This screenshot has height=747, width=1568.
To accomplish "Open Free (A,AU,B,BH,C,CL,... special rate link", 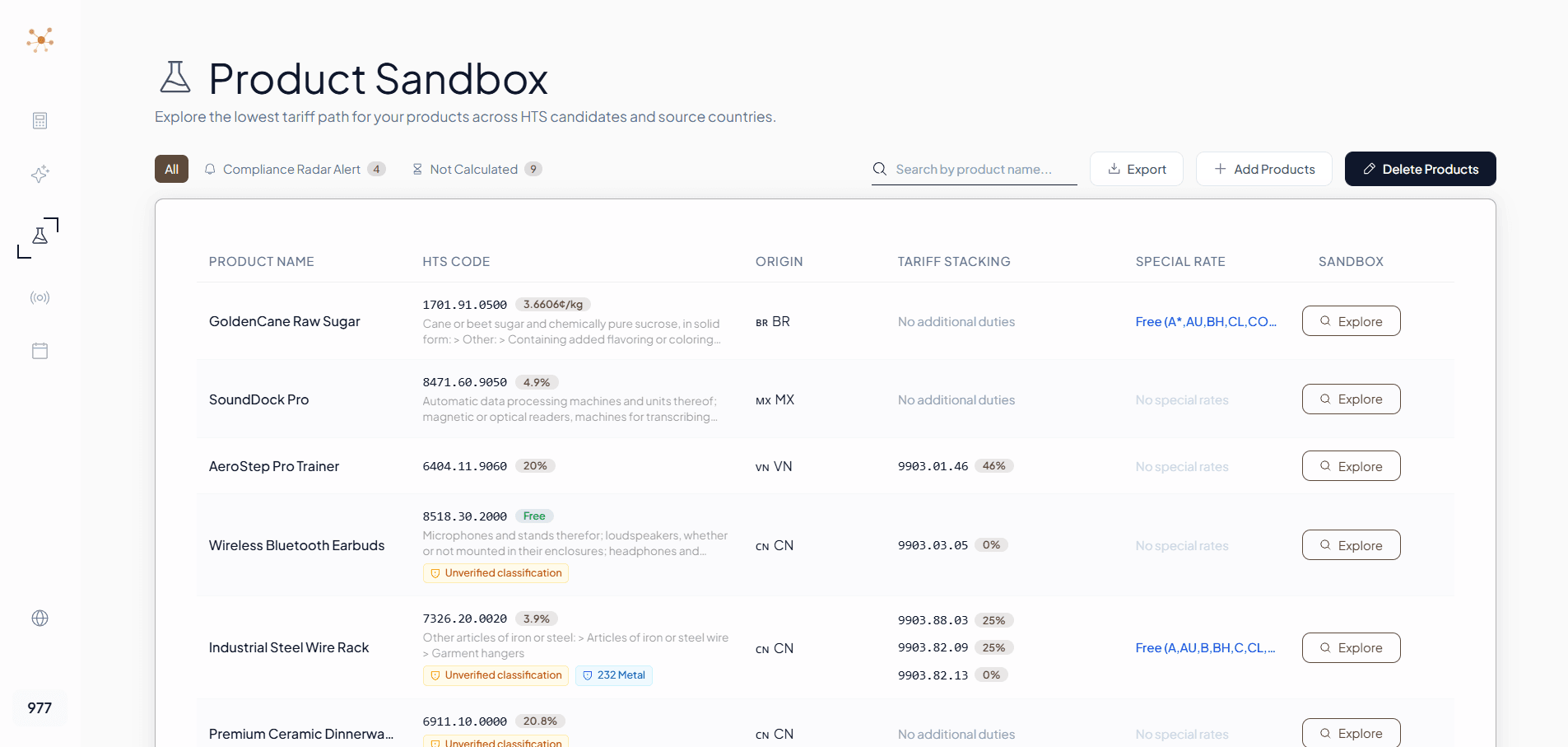I will click(1206, 648).
